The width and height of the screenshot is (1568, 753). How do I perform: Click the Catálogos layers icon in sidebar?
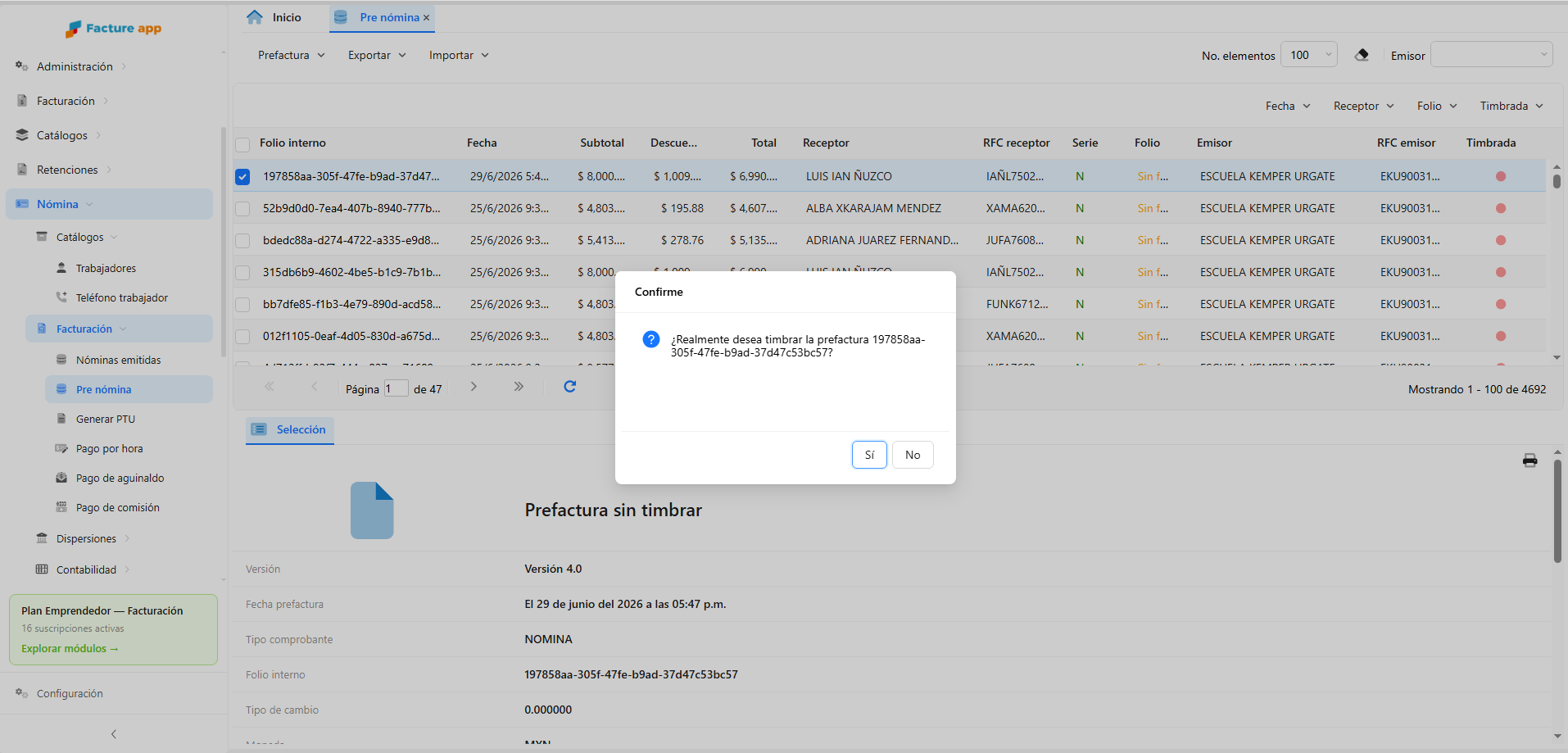tap(22, 135)
